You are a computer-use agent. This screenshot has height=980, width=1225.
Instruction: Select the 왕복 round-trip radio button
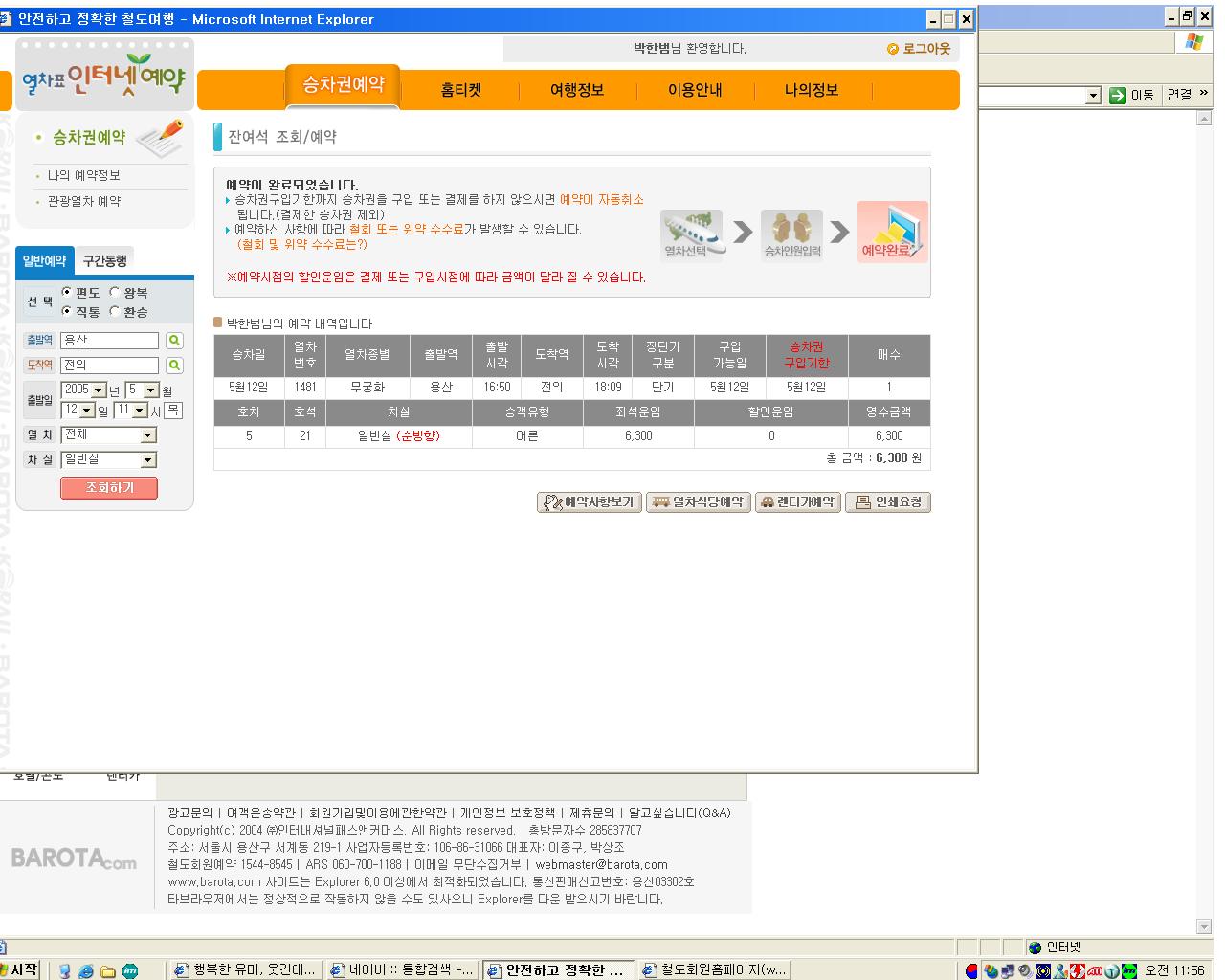114,292
